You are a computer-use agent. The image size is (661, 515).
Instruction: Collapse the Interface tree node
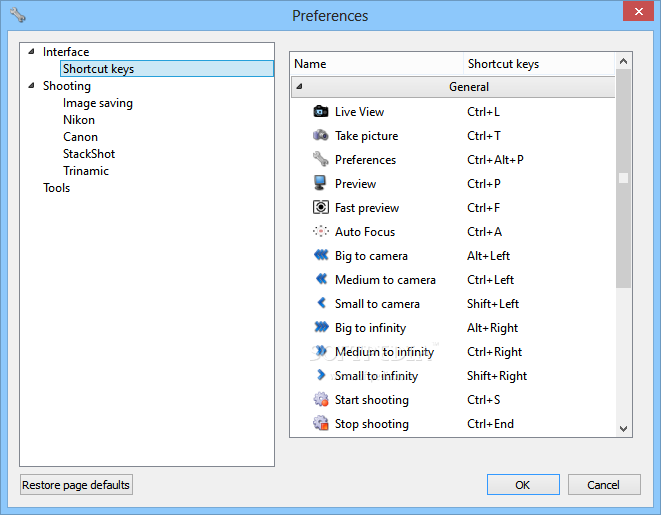point(31,51)
